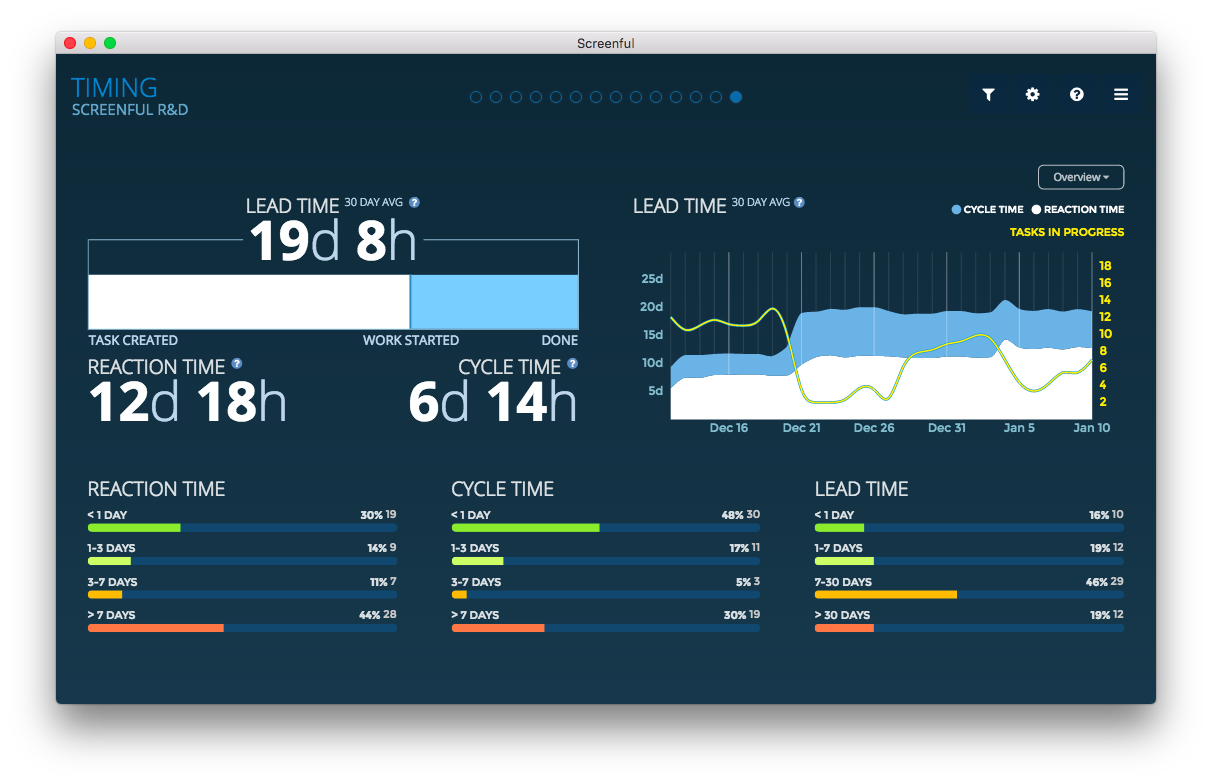Switch to the first dashboard navigation dot

click(x=476, y=97)
